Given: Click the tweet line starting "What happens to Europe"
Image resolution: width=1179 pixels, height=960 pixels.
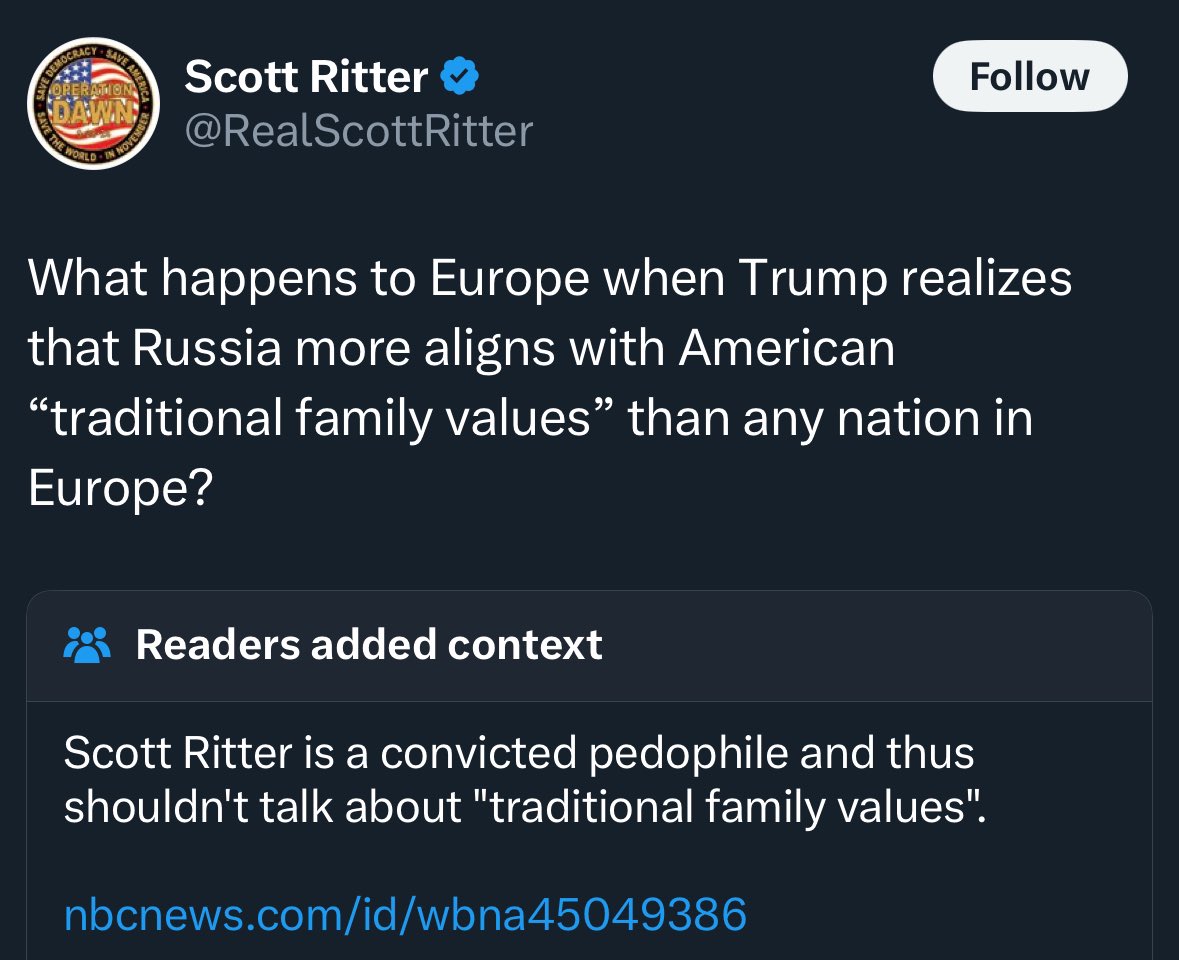Looking at the screenshot, I should 549,279.
